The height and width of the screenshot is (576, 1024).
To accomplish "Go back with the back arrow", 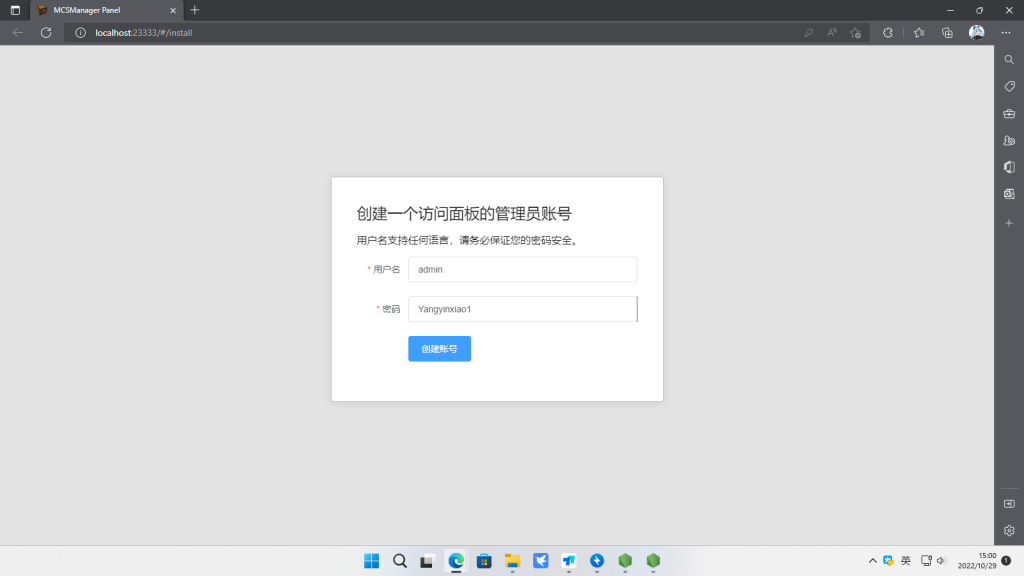I will pyautogui.click(x=18, y=33).
